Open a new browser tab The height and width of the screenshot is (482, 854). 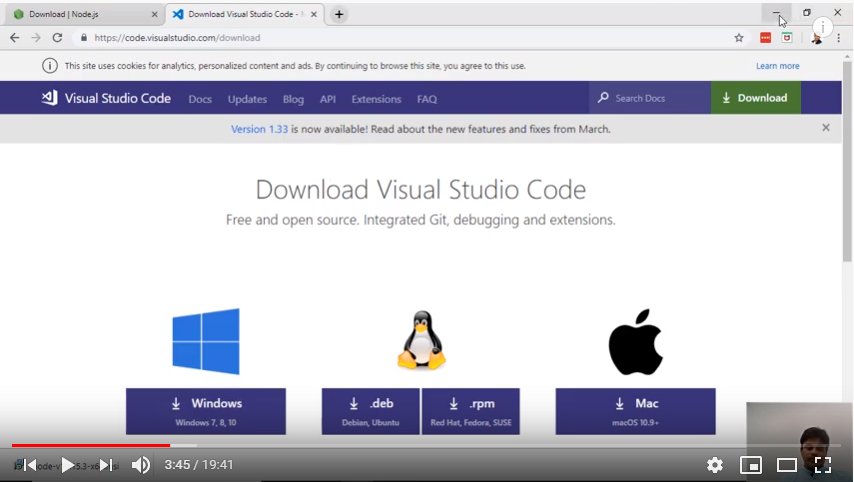point(339,14)
